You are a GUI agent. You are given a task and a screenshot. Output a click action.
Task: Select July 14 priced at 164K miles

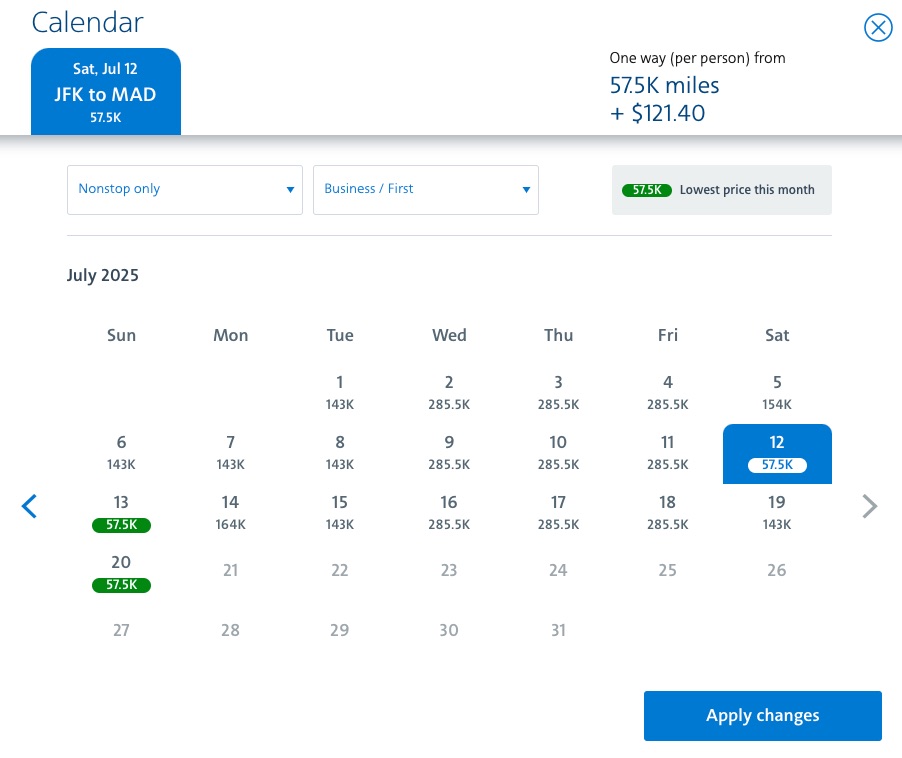point(230,512)
